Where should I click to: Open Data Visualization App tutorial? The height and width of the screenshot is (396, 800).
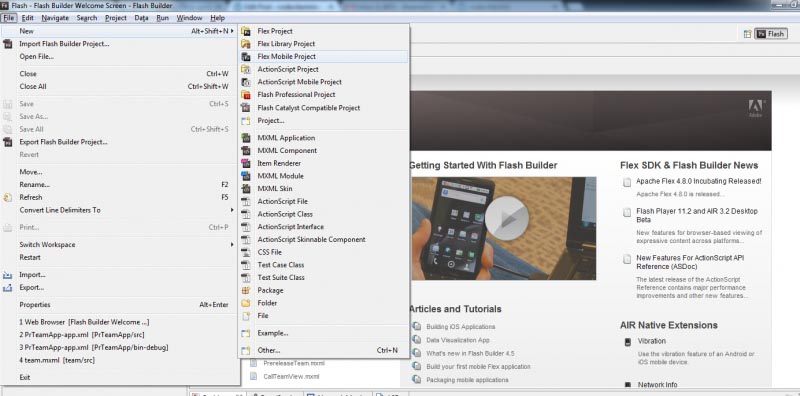coord(458,340)
